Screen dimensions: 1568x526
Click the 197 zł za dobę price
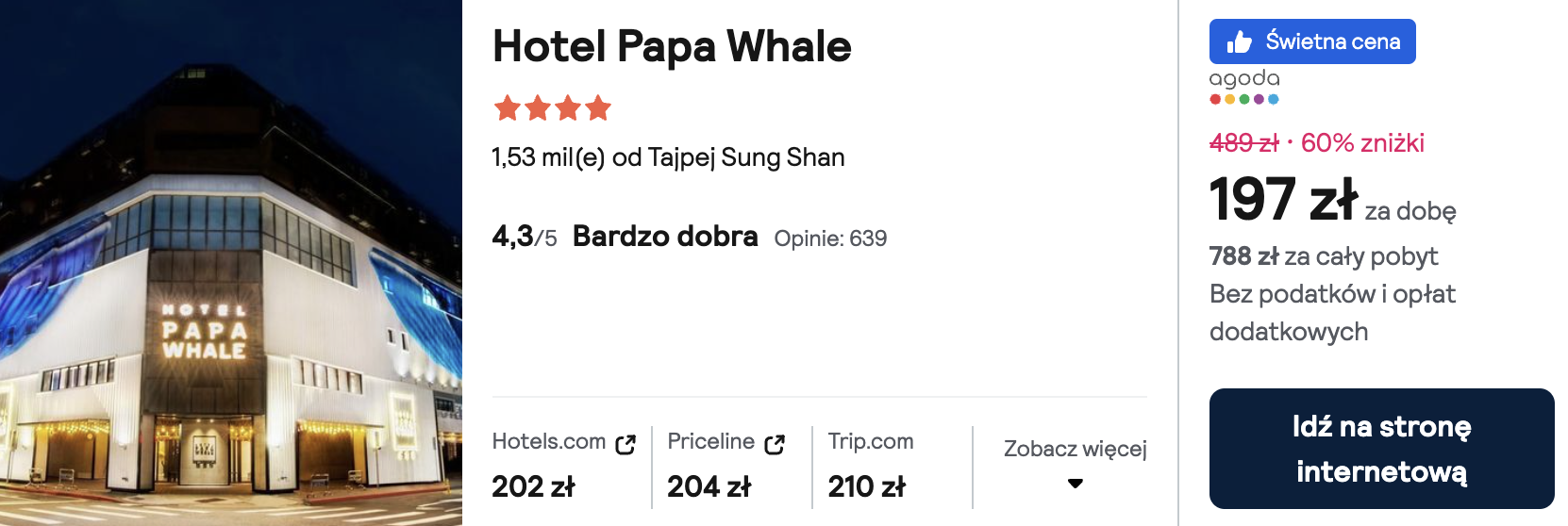(1332, 200)
